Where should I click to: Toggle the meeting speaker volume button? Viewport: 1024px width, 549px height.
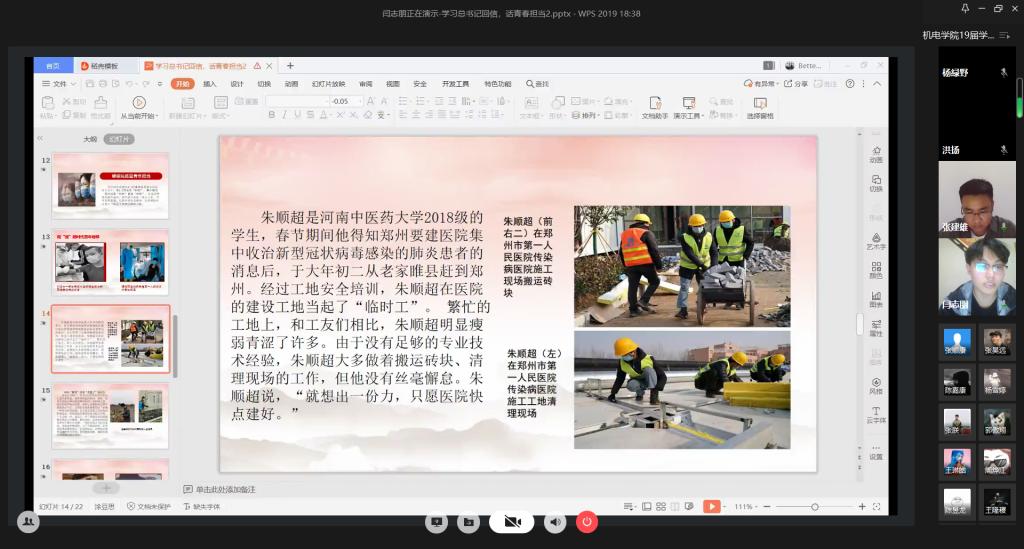coord(555,522)
